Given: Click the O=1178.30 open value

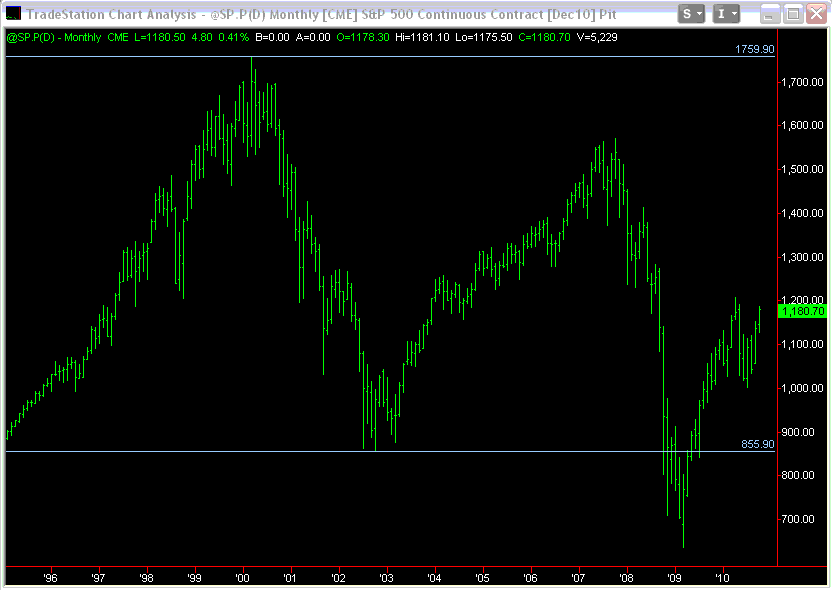Looking at the screenshot, I should (x=363, y=37).
